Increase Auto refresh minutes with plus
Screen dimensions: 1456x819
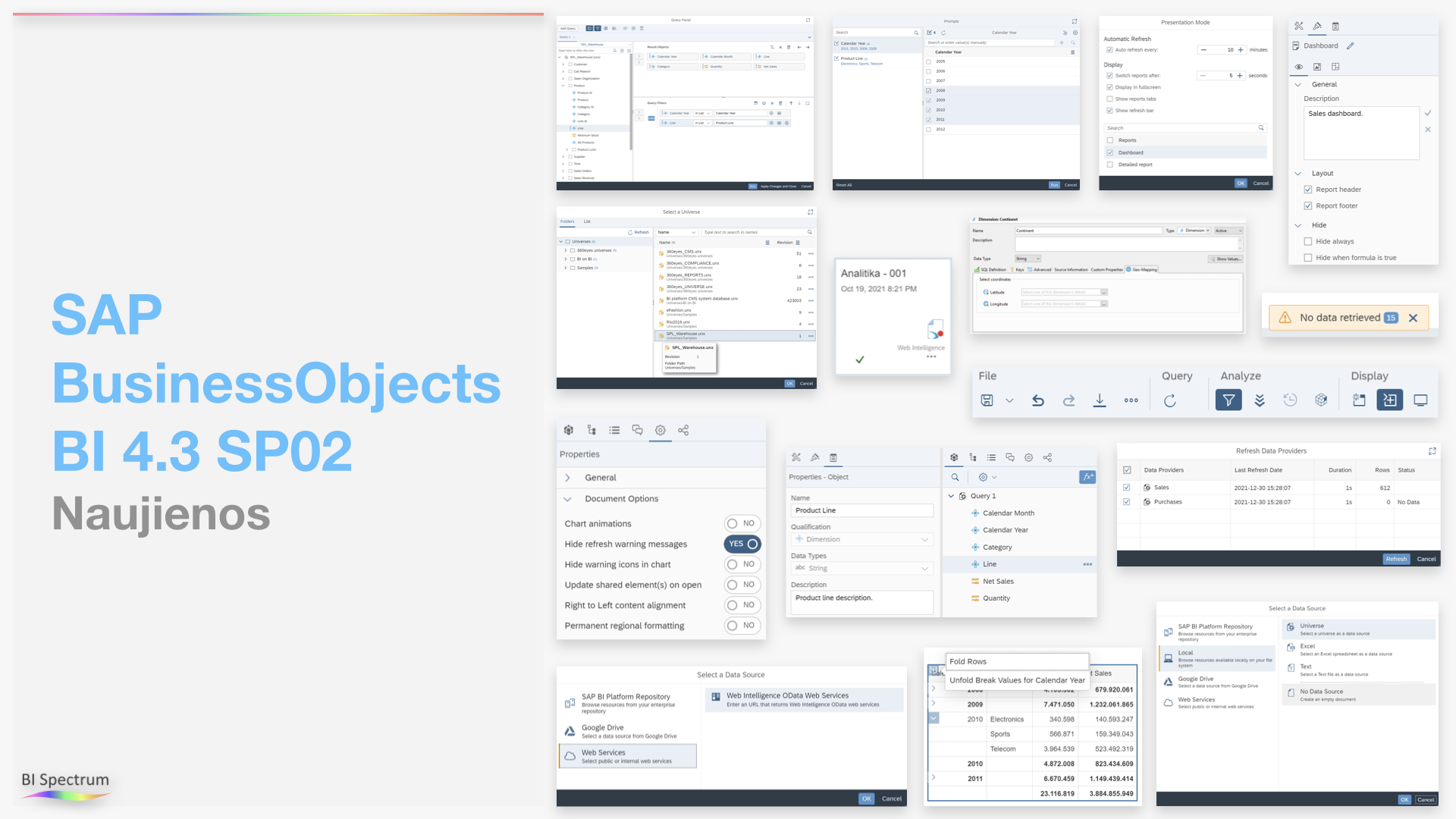(x=1241, y=50)
